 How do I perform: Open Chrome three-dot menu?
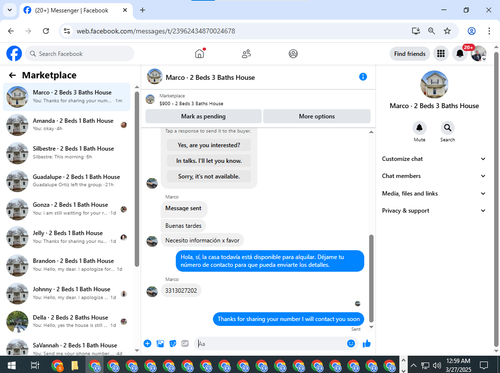pos(489,31)
